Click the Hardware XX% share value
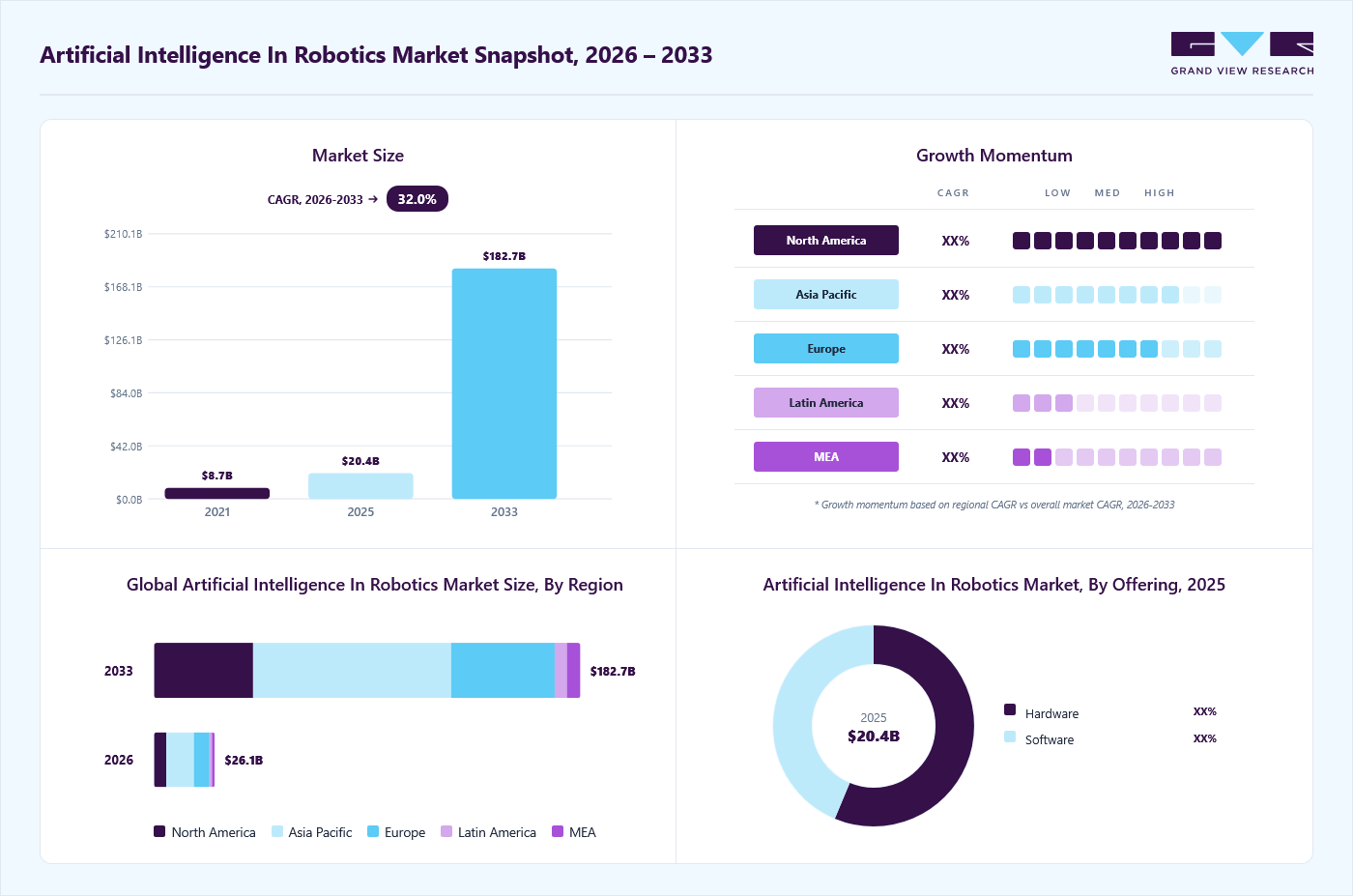Screen dimensions: 1353x896 (x=1205, y=711)
